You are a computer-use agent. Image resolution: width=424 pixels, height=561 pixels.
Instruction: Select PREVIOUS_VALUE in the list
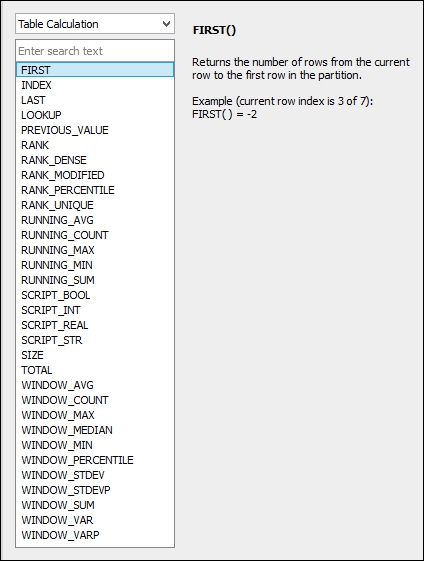(x=95, y=130)
